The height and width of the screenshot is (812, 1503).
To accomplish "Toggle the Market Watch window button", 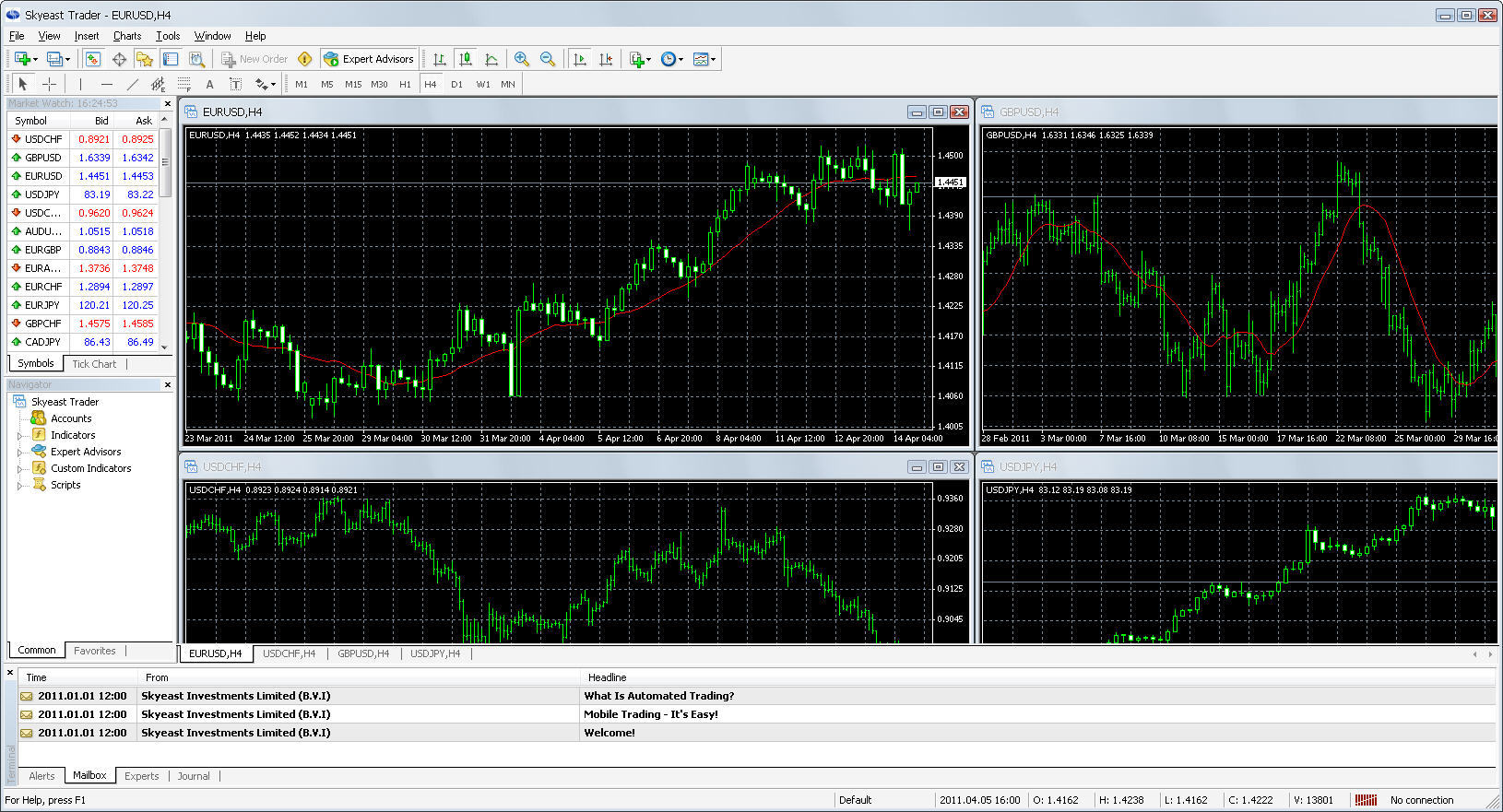I will click(93, 59).
